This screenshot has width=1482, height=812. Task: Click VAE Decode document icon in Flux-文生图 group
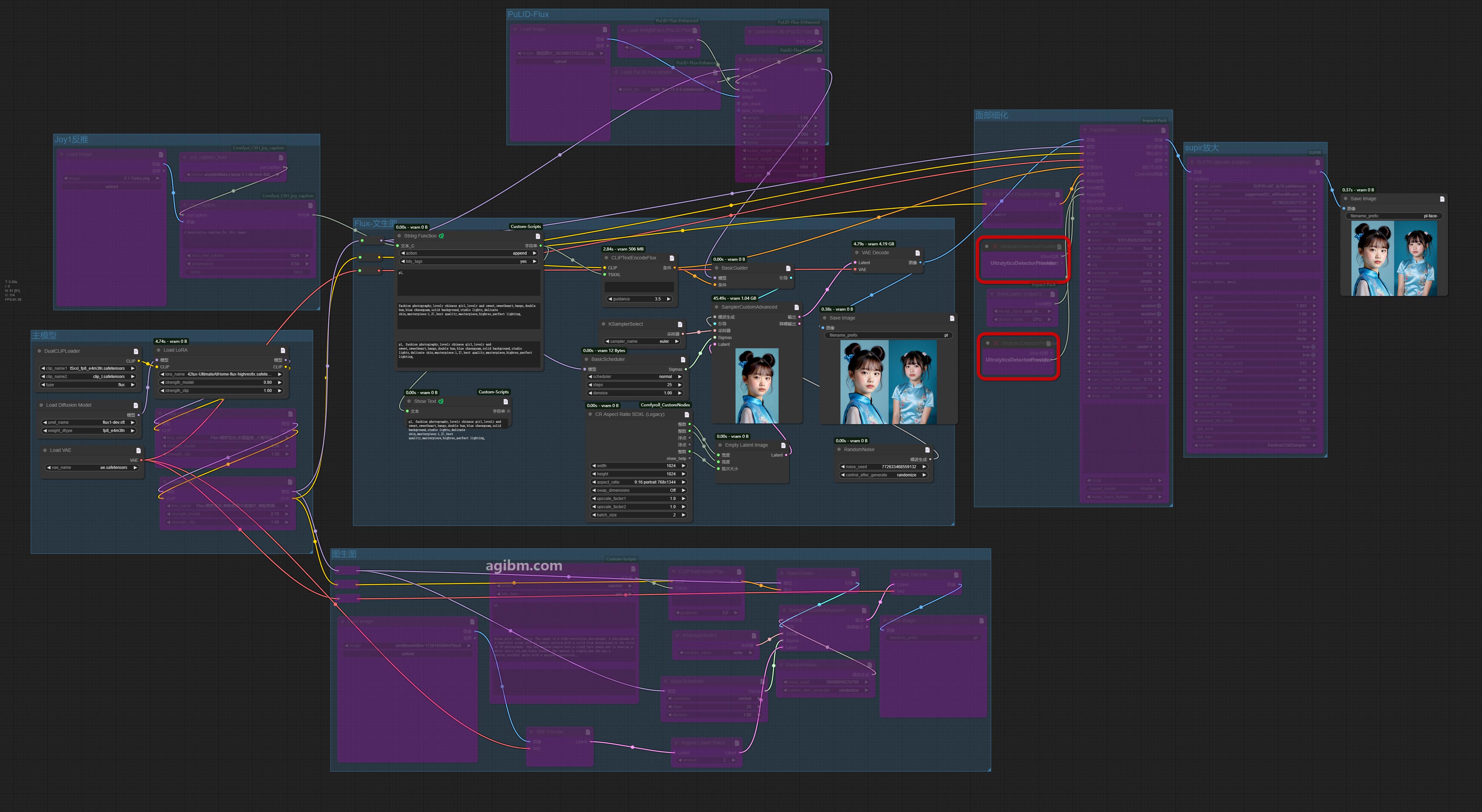pos(917,253)
